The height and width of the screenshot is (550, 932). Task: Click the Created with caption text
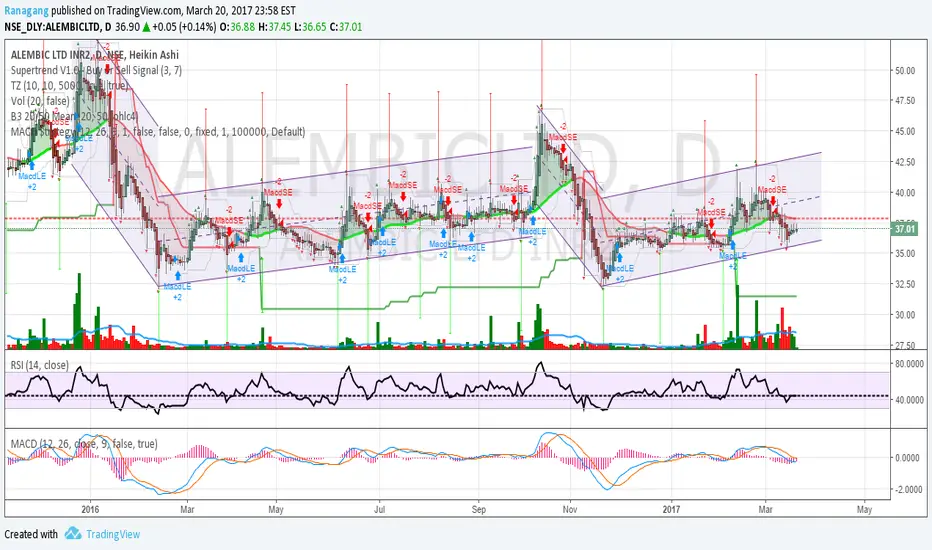31,534
